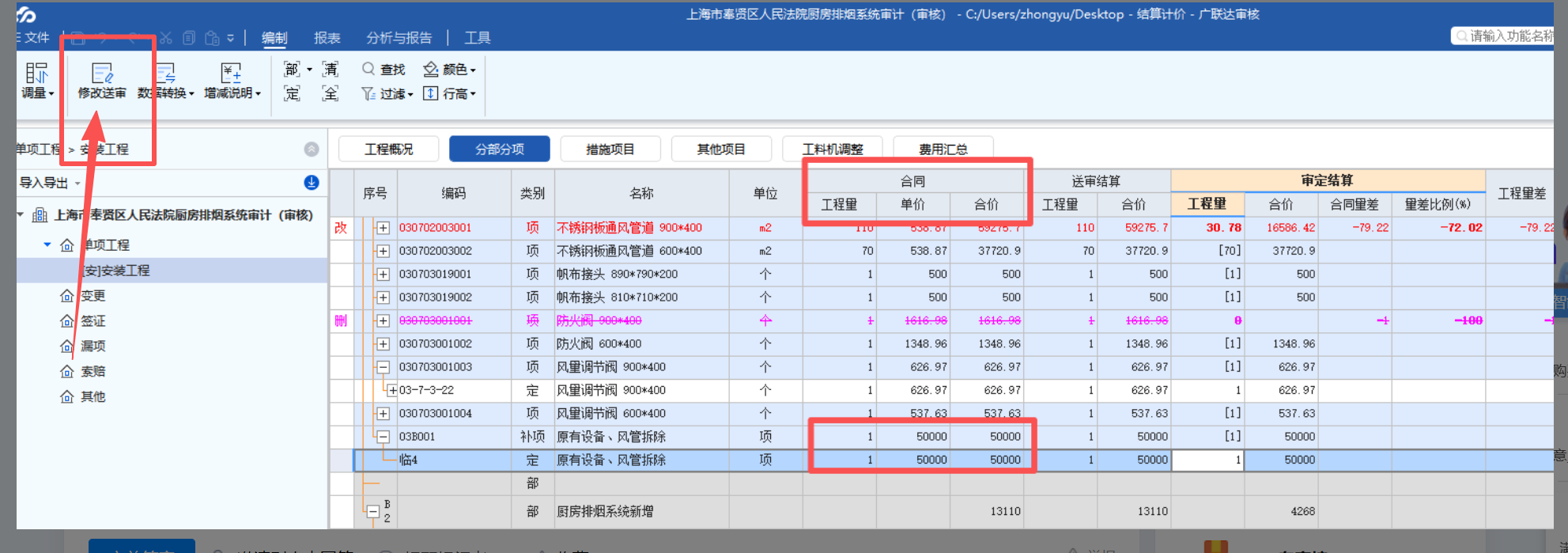Click the 请输入功能名称 search box

tap(1502, 36)
